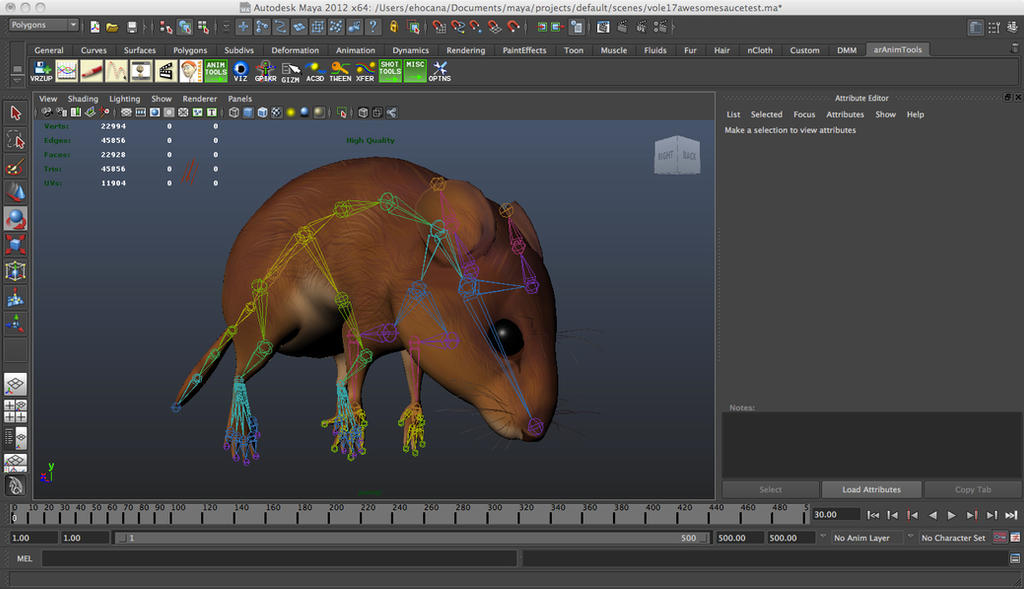Screen dimensions: 1024x589
Task: Click the SHOT TOOLS green shelf button
Action: (390, 71)
